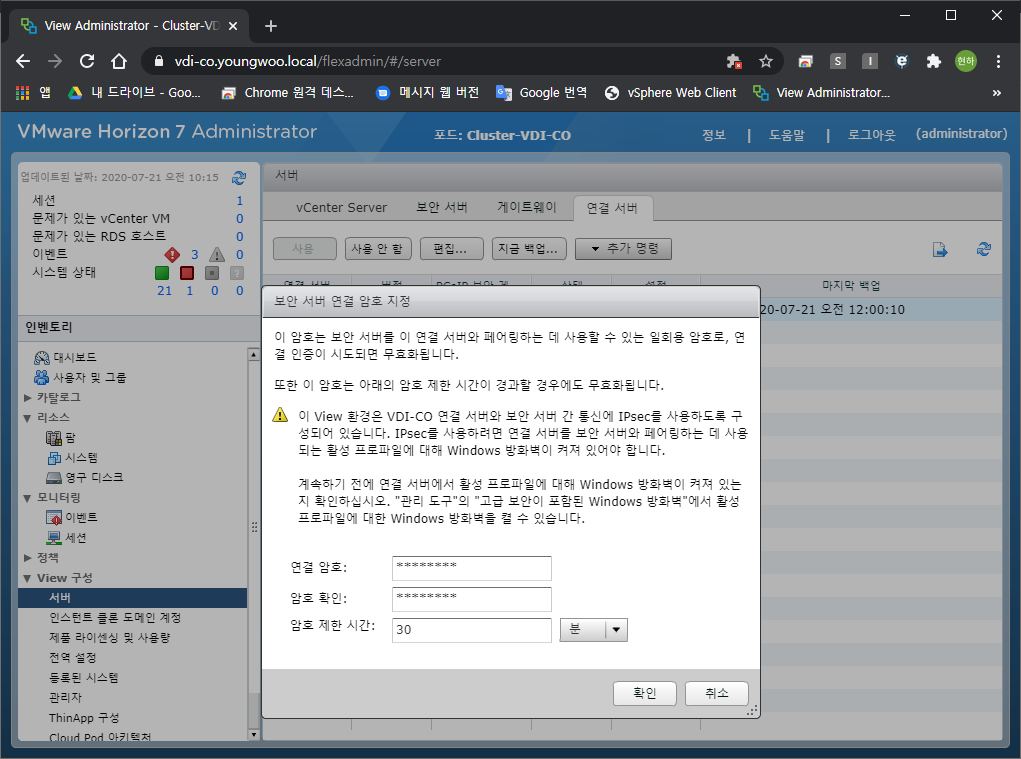
Task: Open the 시스템 item under 리소스
Action: 72,458
